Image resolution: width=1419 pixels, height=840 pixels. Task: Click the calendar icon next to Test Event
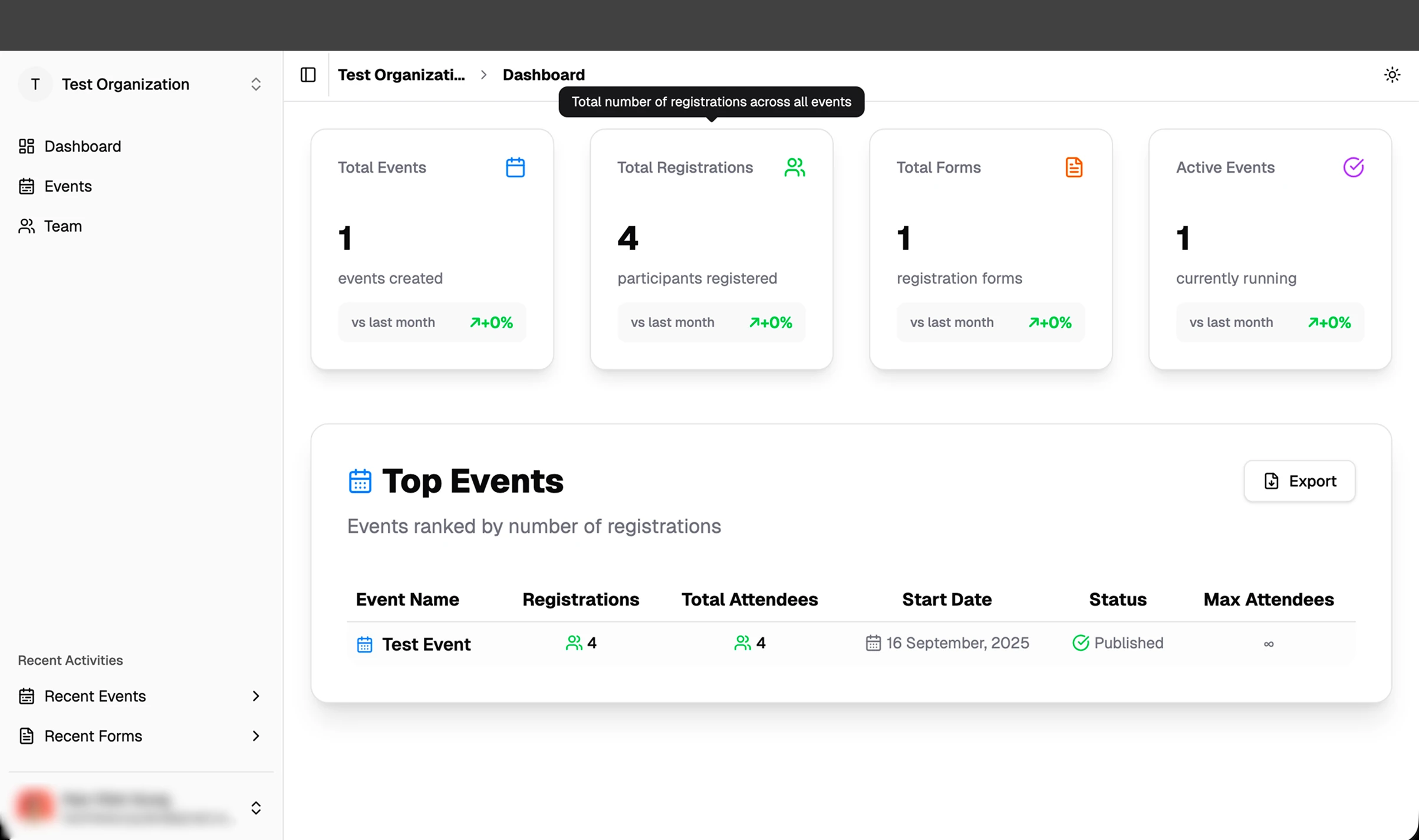(x=364, y=644)
